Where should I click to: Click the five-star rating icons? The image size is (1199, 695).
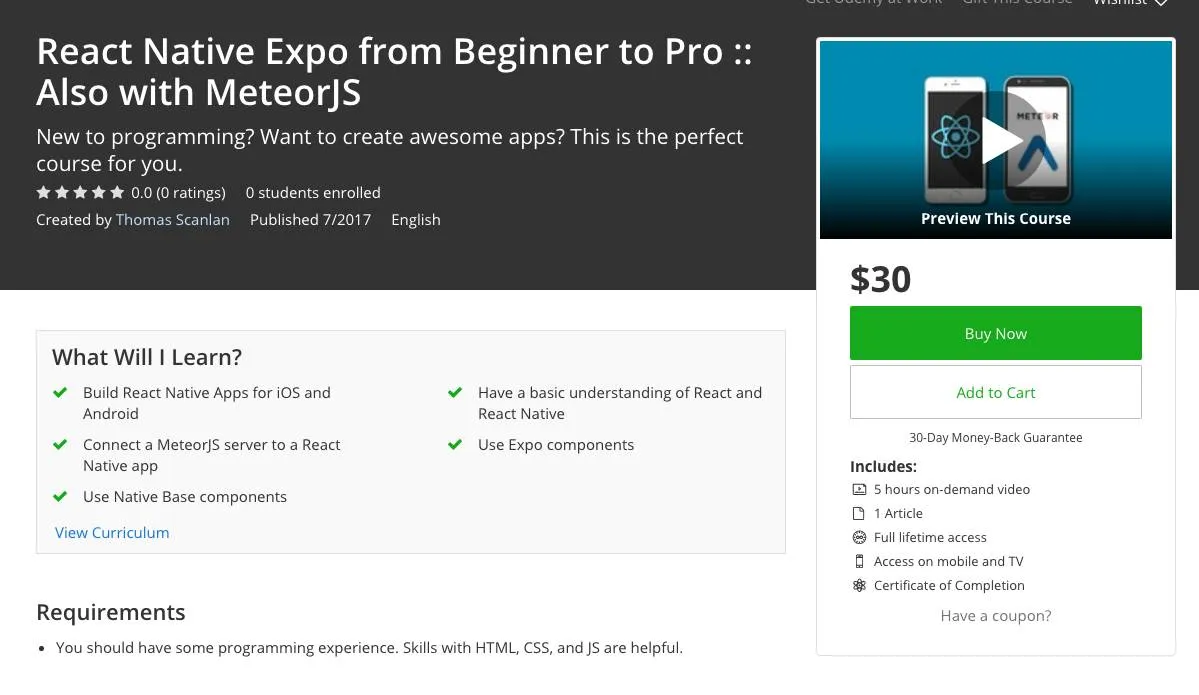click(80, 193)
